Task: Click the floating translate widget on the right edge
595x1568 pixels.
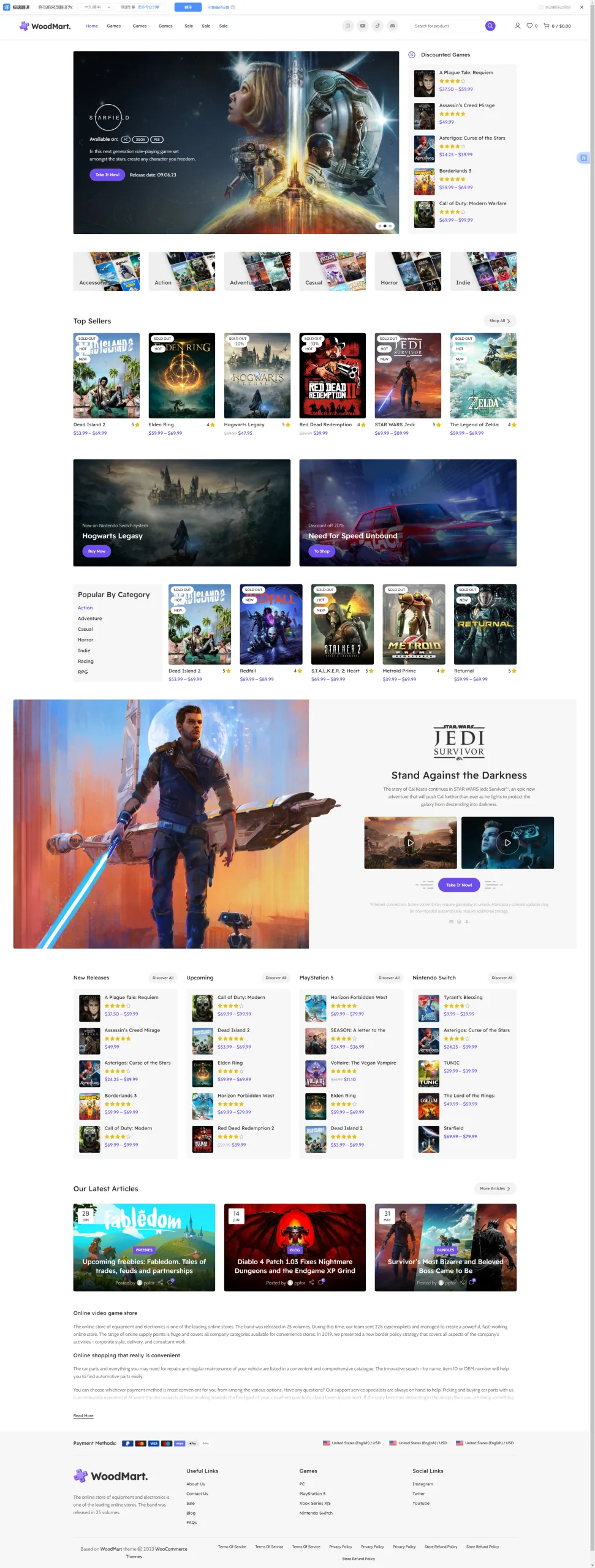Action: point(583,158)
